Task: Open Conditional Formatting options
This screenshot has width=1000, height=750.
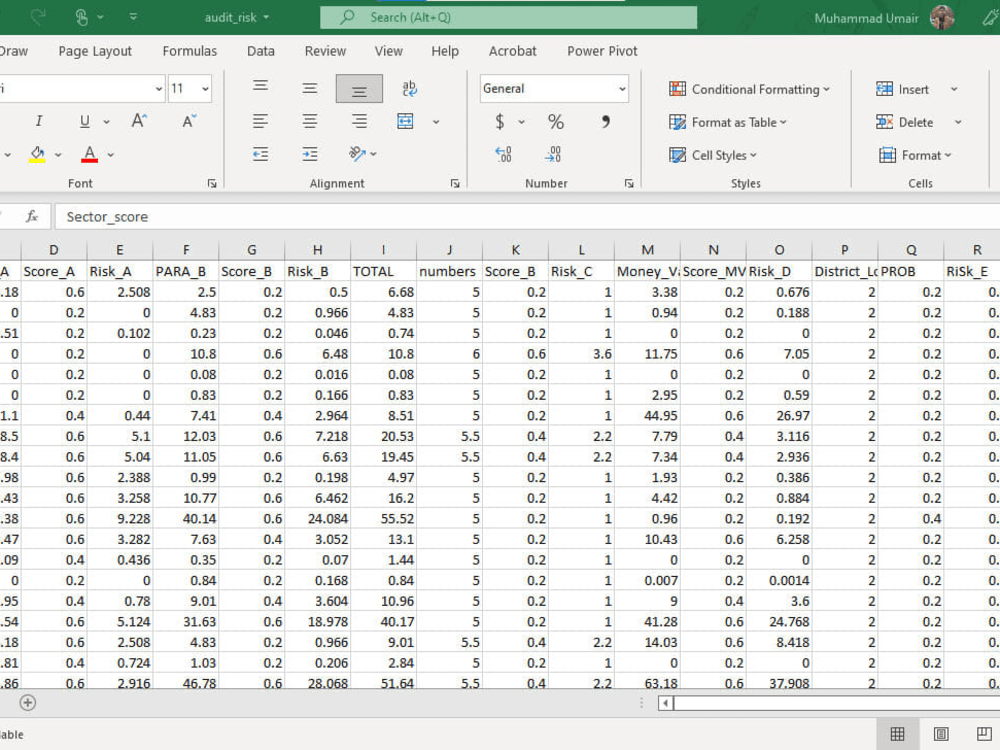Action: click(749, 89)
